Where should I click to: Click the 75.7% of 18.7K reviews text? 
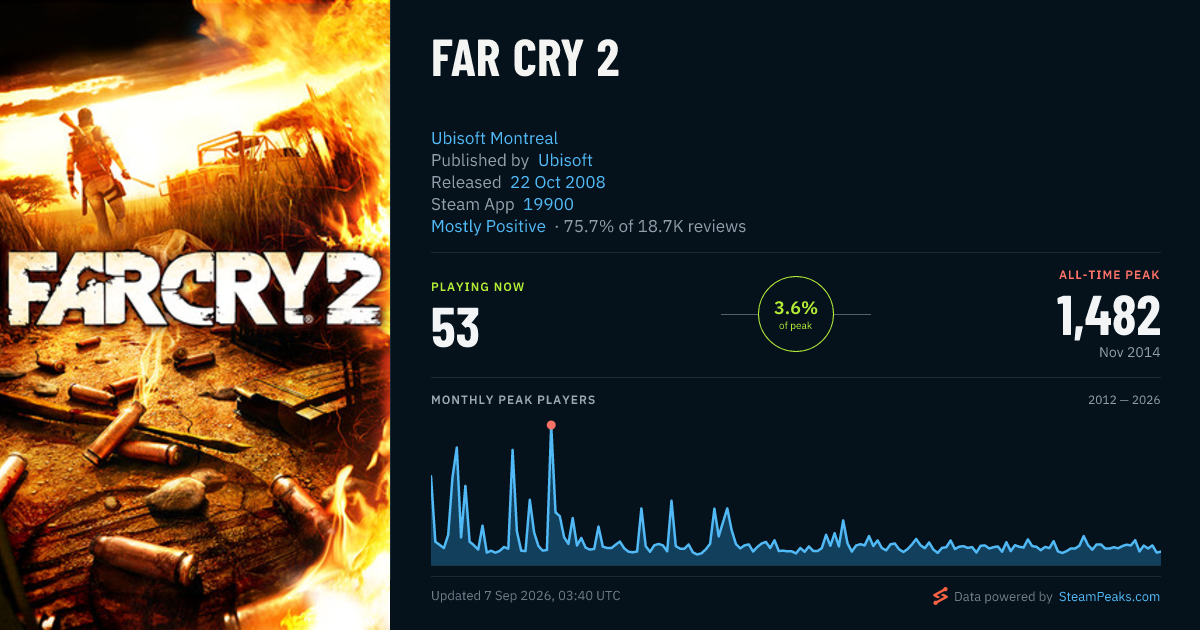pos(655,226)
